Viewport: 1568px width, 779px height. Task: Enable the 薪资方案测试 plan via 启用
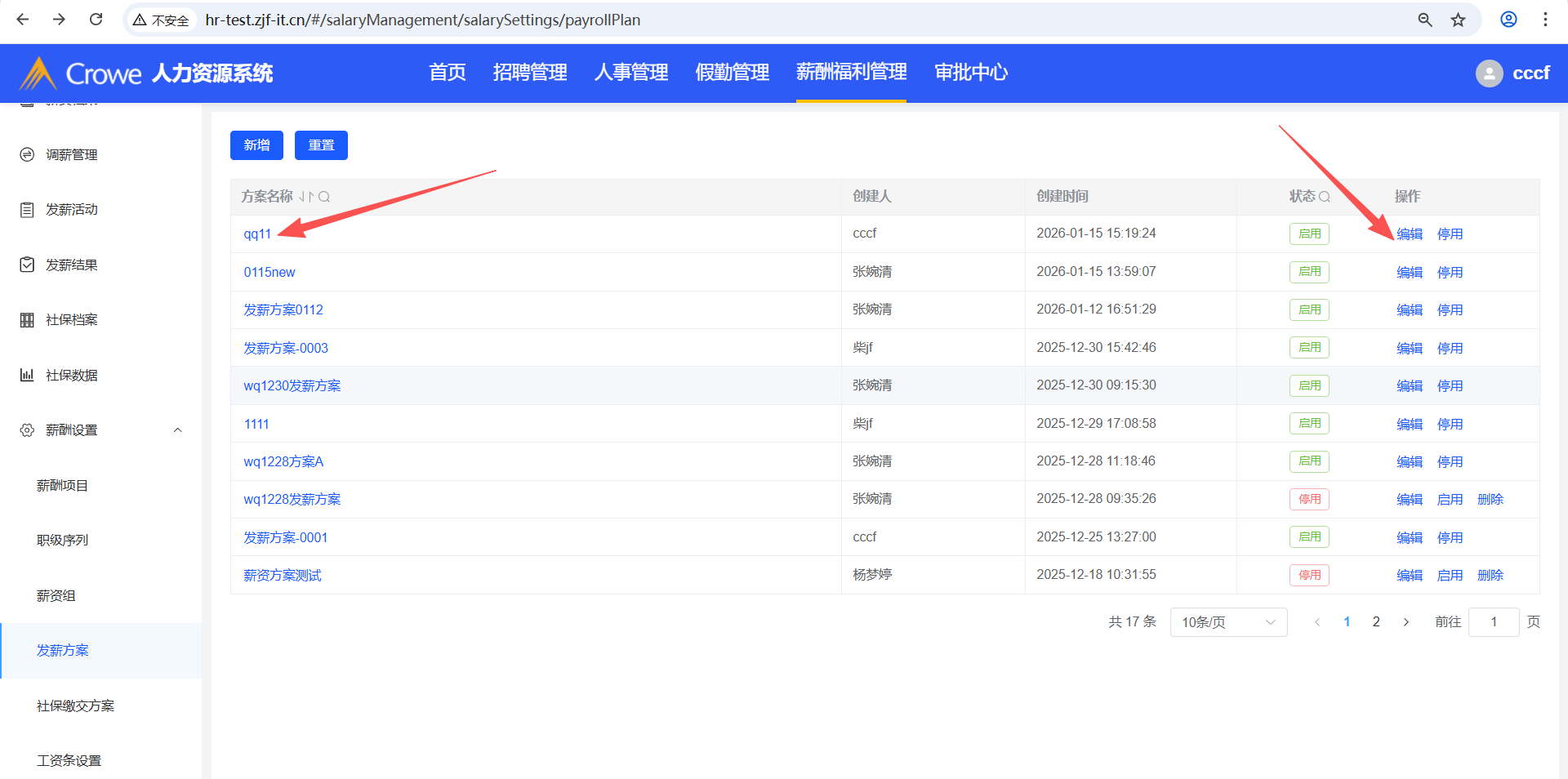pos(1450,576)
